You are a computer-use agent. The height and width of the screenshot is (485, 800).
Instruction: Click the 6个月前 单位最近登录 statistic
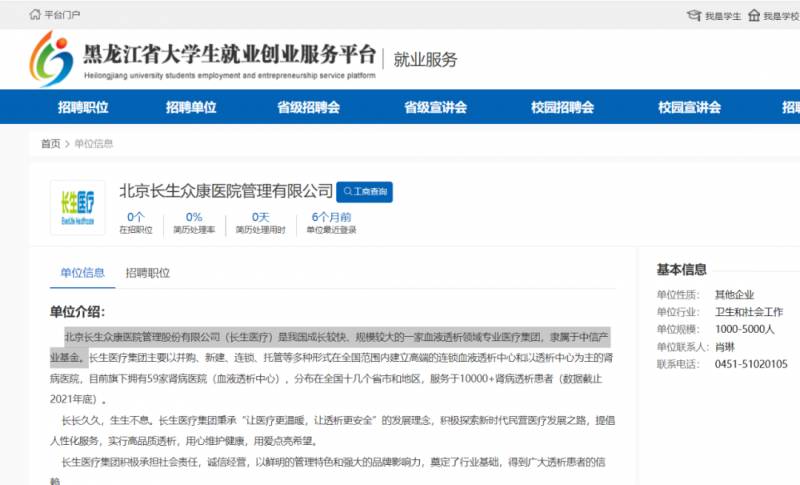[x=331, y=223]
